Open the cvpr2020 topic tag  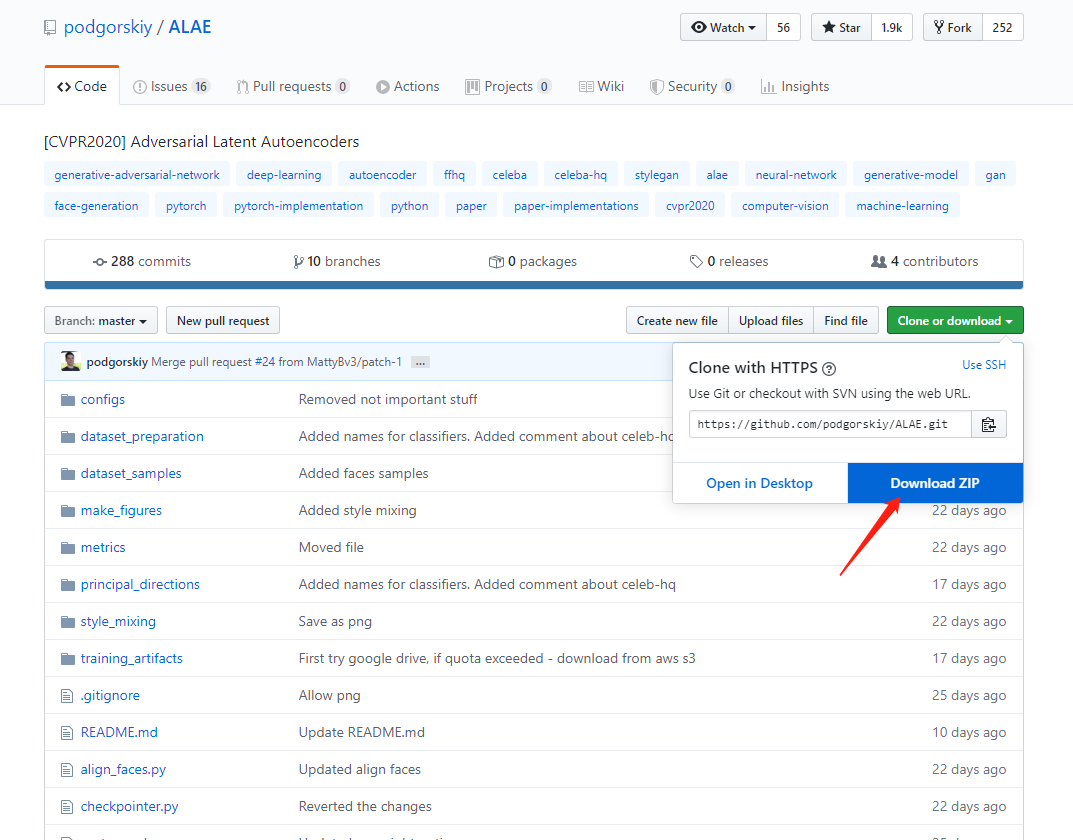690,206
